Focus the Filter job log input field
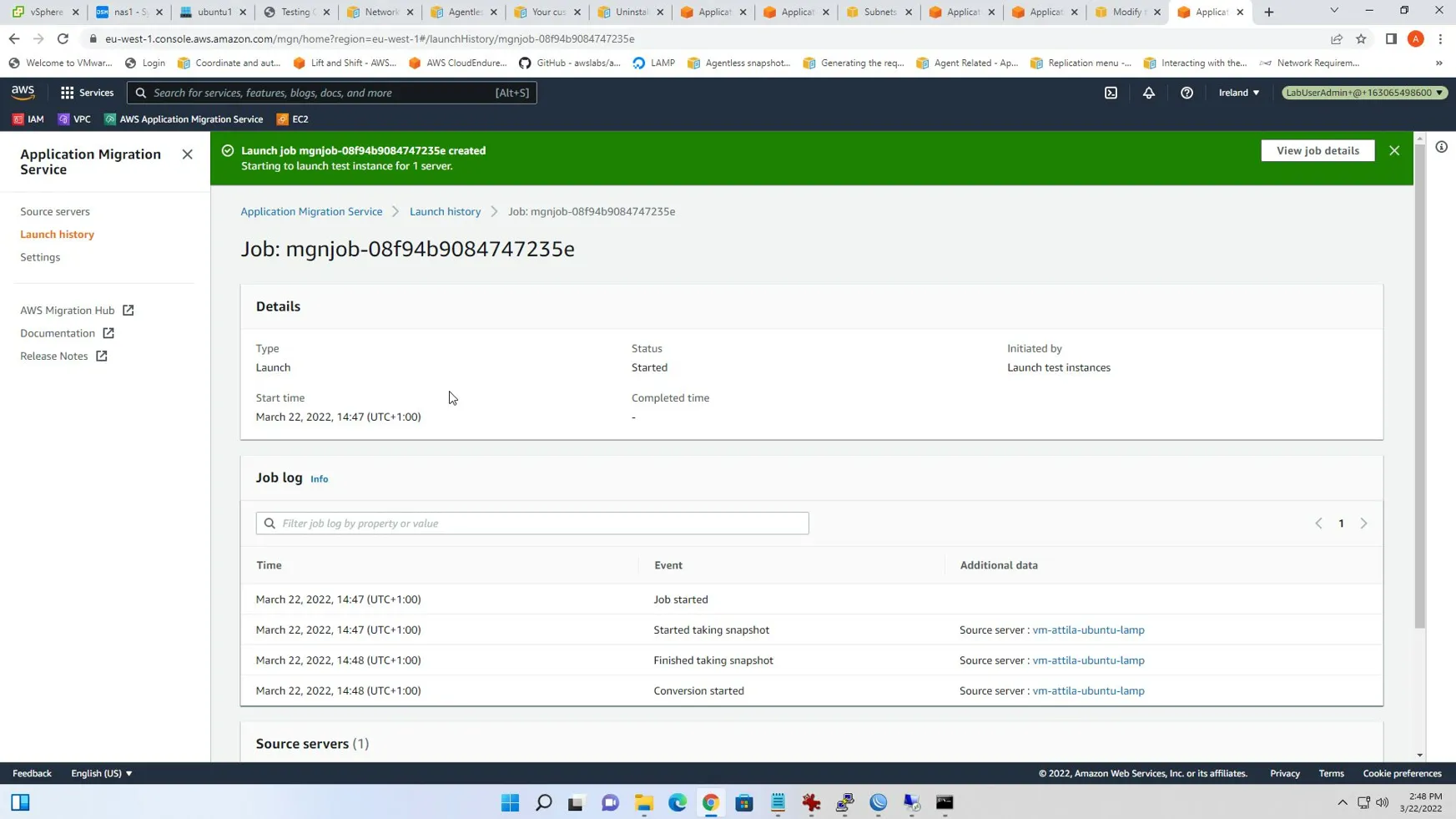This screenshot has height=819, width=1456. (532, 523)
